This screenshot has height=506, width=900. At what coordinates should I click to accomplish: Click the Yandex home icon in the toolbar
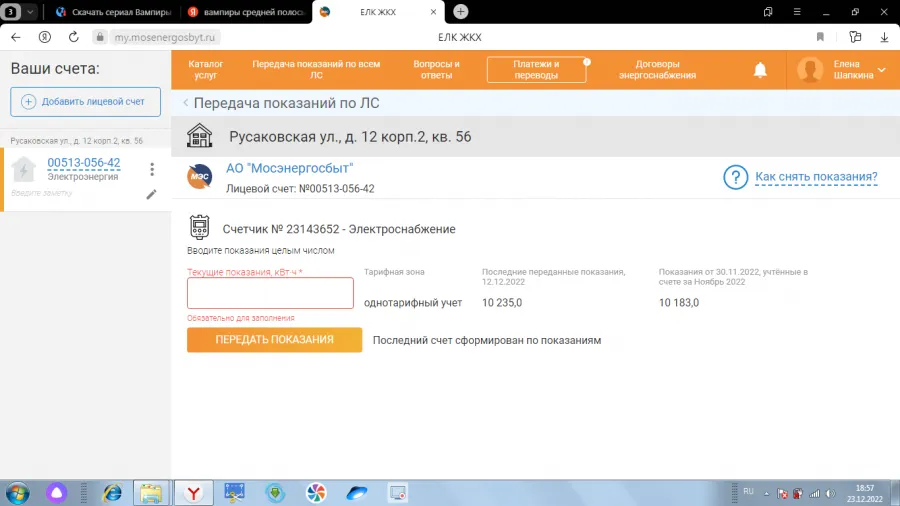pyautogui.click(x=44, y=37)
